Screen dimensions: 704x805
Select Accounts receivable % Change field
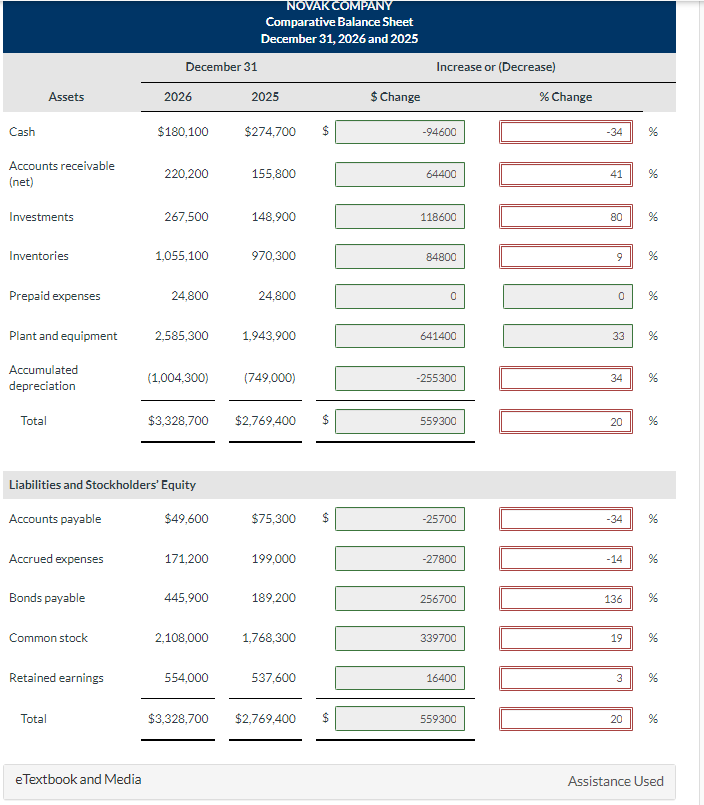[x=565, y=174]
